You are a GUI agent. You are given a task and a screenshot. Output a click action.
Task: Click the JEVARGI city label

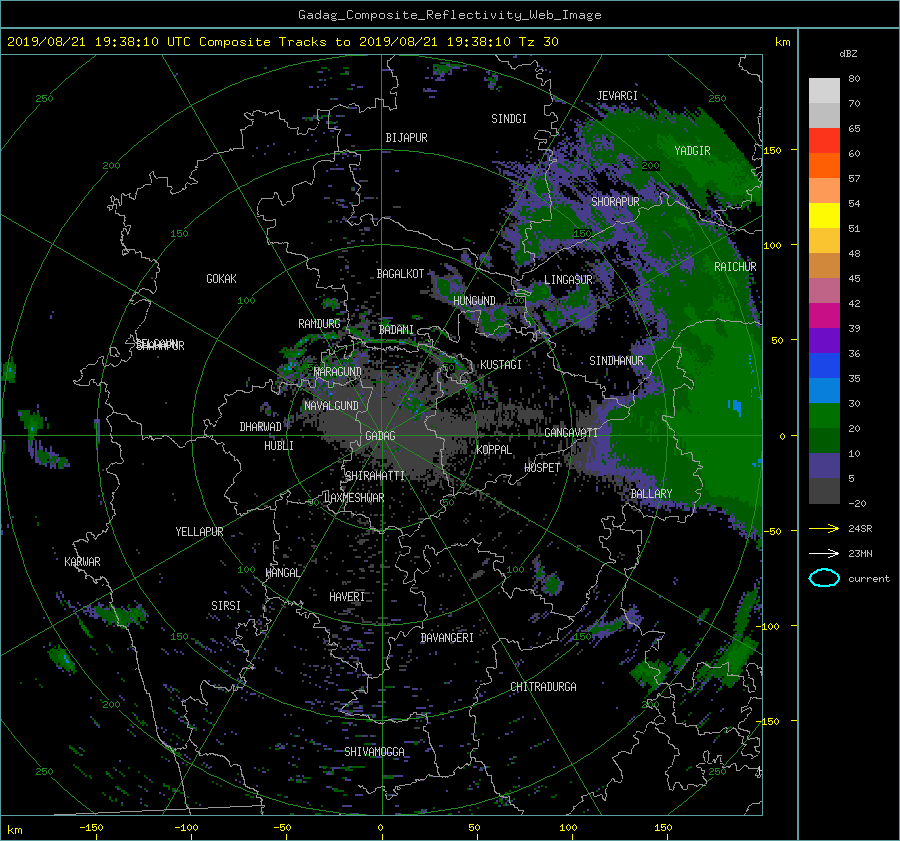[x=617, y=96]
